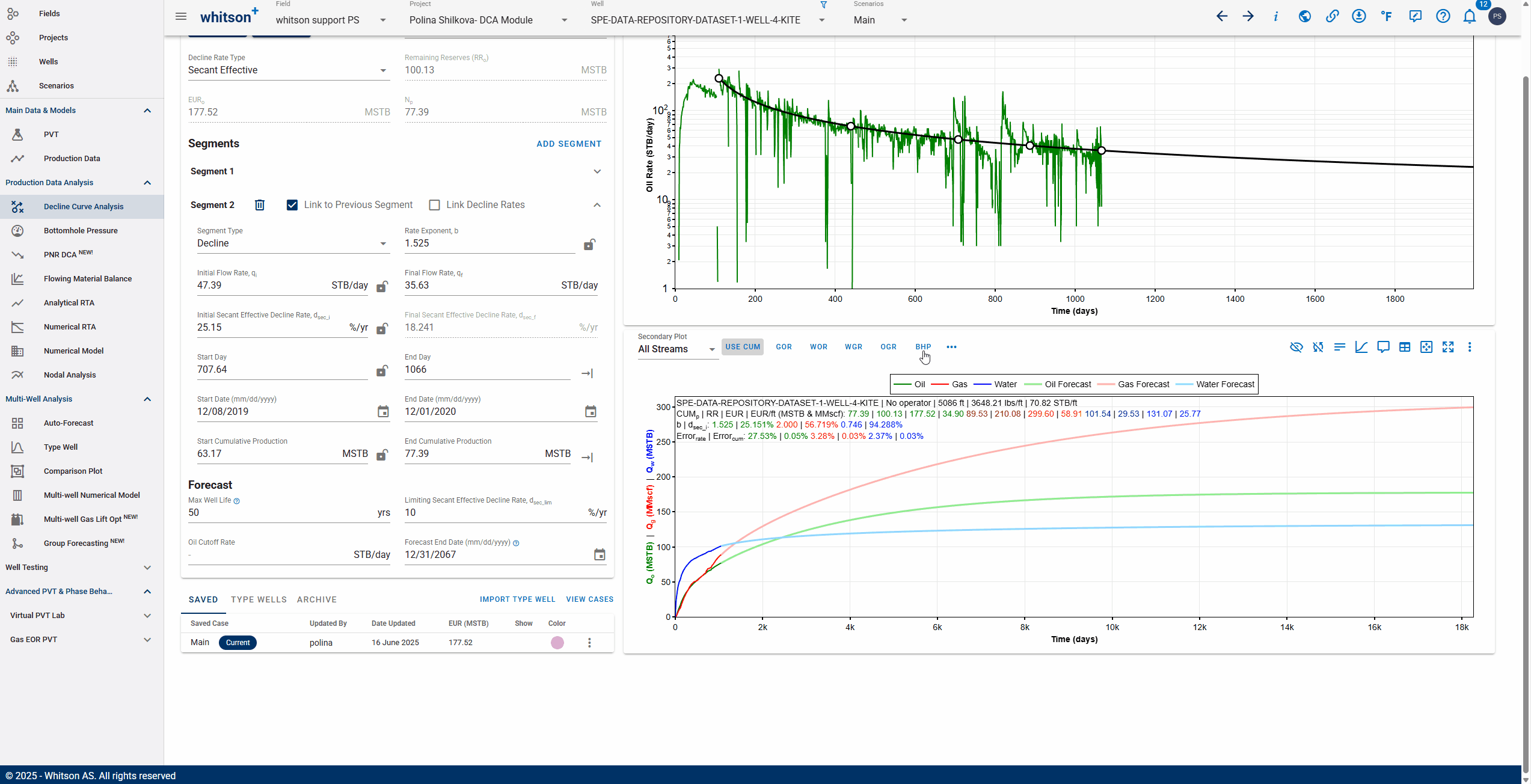Copy link using the chain icon
1531x784 pixels.
point(1332,16)
